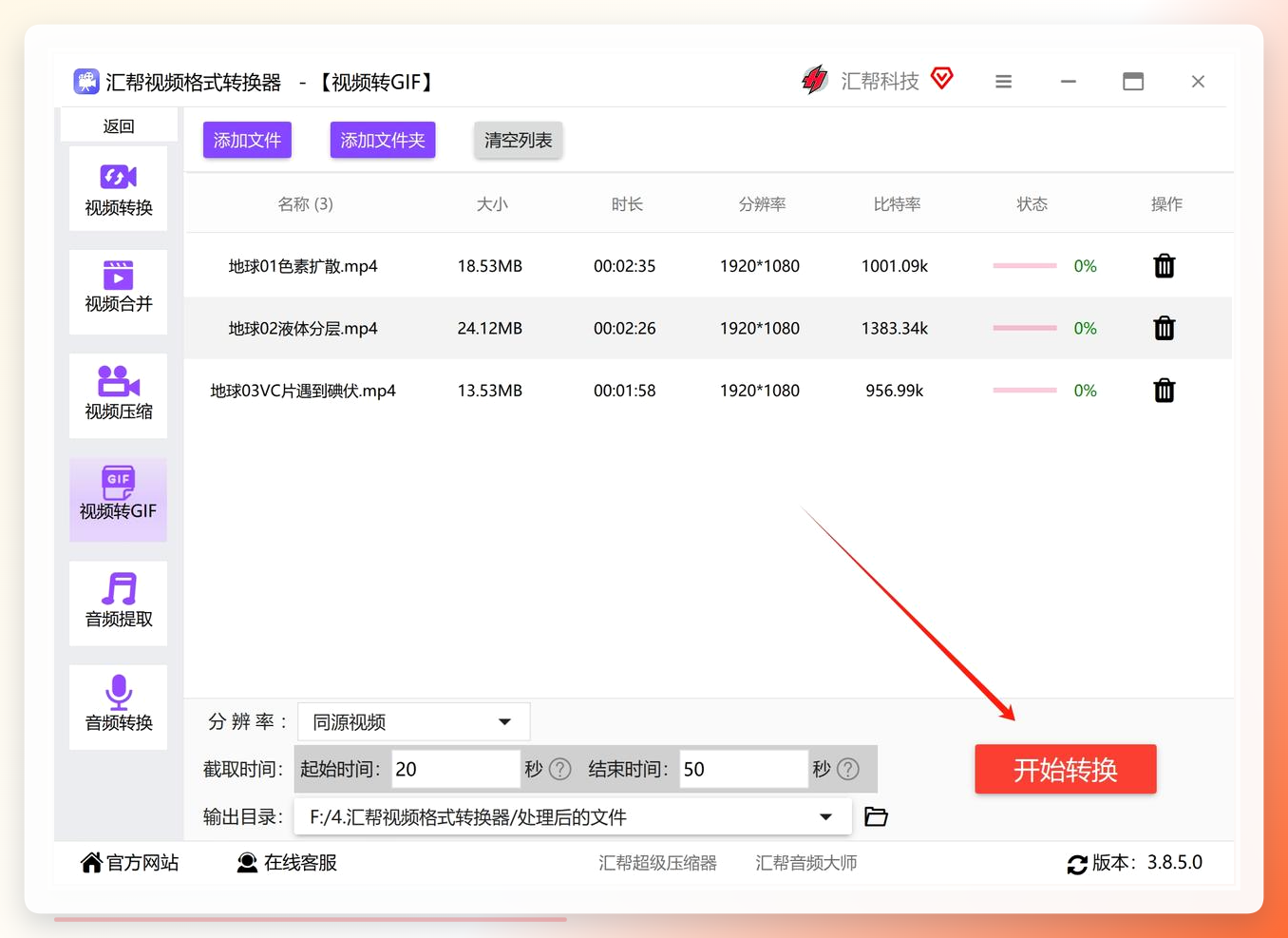The height and width of the screenshot is (938, 1288).
Task: Click the 00:01:58 duration cell
Action: point(625,391)
